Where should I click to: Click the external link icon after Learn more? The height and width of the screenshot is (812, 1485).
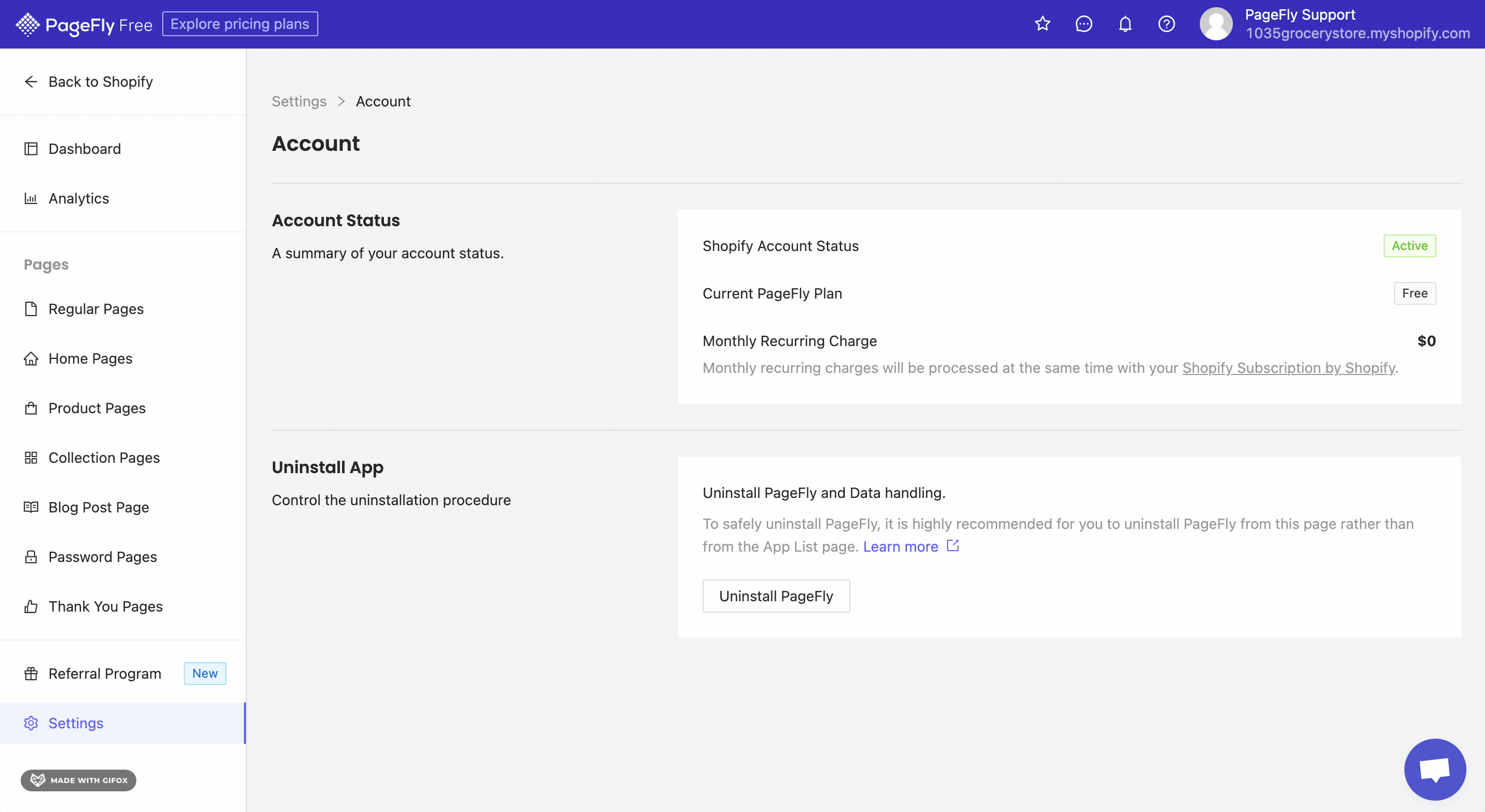pyautogui.click(x=953, y=545)
